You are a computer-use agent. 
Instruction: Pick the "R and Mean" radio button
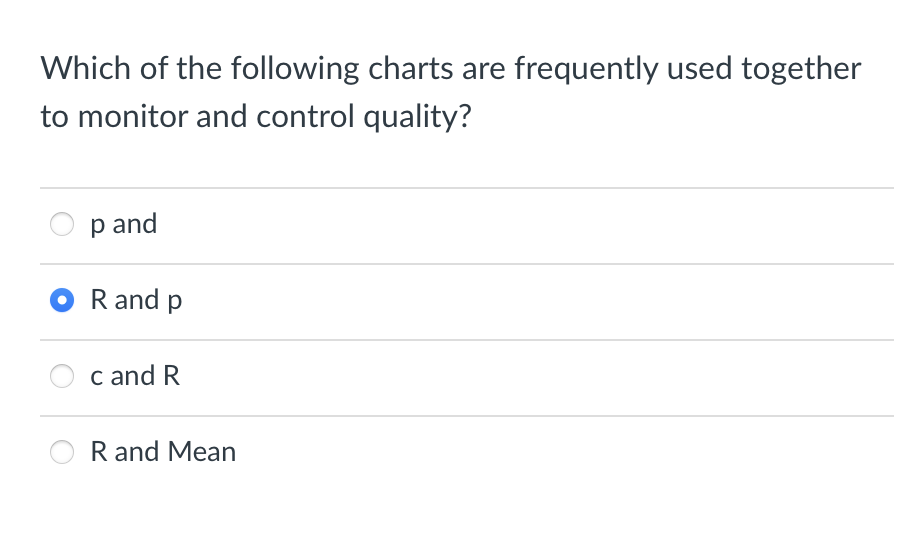coord(63,452)
